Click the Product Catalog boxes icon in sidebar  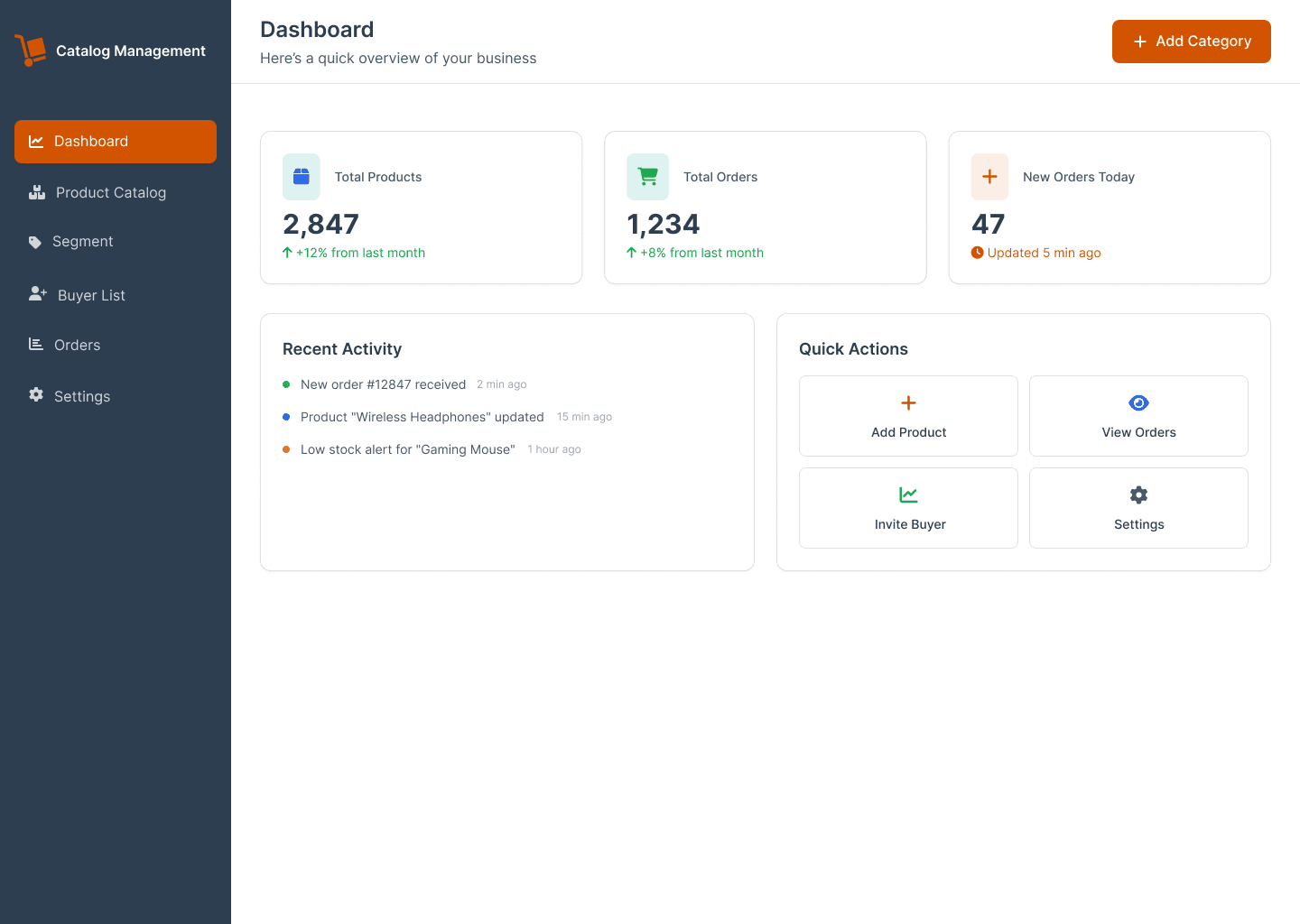pyautogui.click(x=37, y=192)
